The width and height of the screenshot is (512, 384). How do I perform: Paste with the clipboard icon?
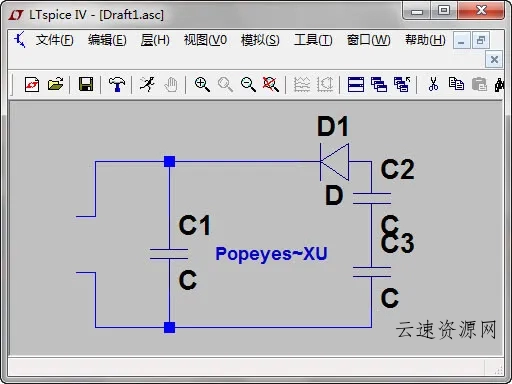(x=479, y=84)
